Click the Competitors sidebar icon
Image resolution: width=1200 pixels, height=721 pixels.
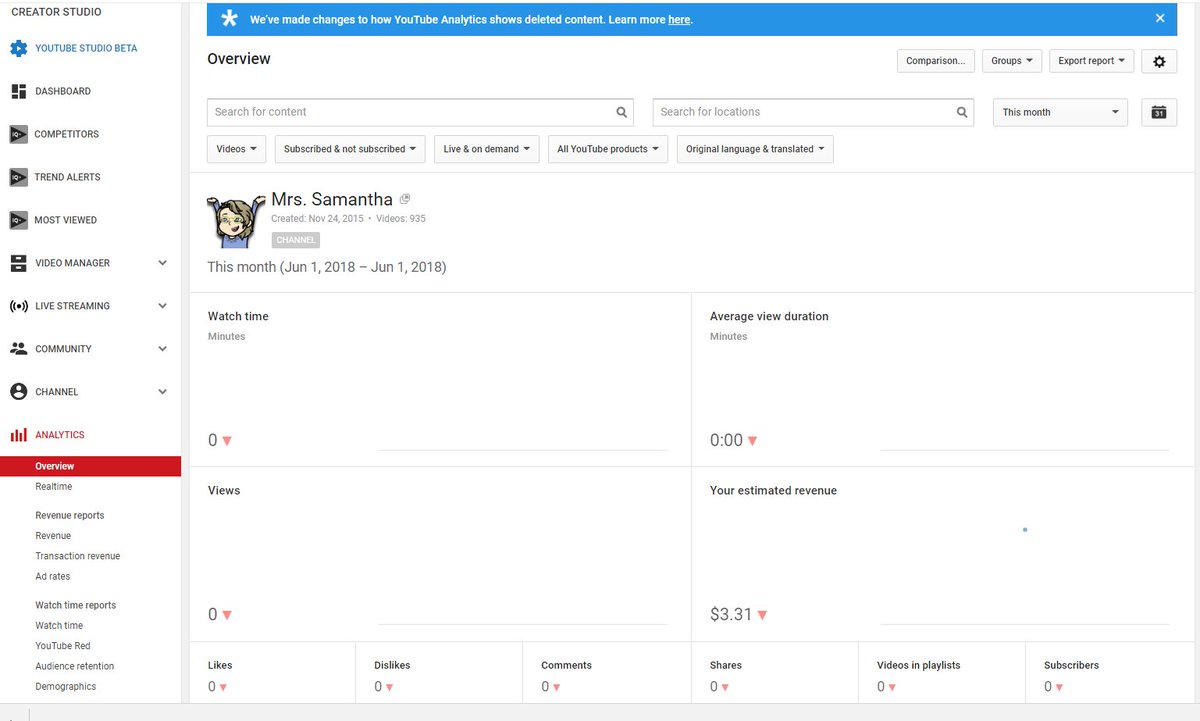(x=18, y=134)
